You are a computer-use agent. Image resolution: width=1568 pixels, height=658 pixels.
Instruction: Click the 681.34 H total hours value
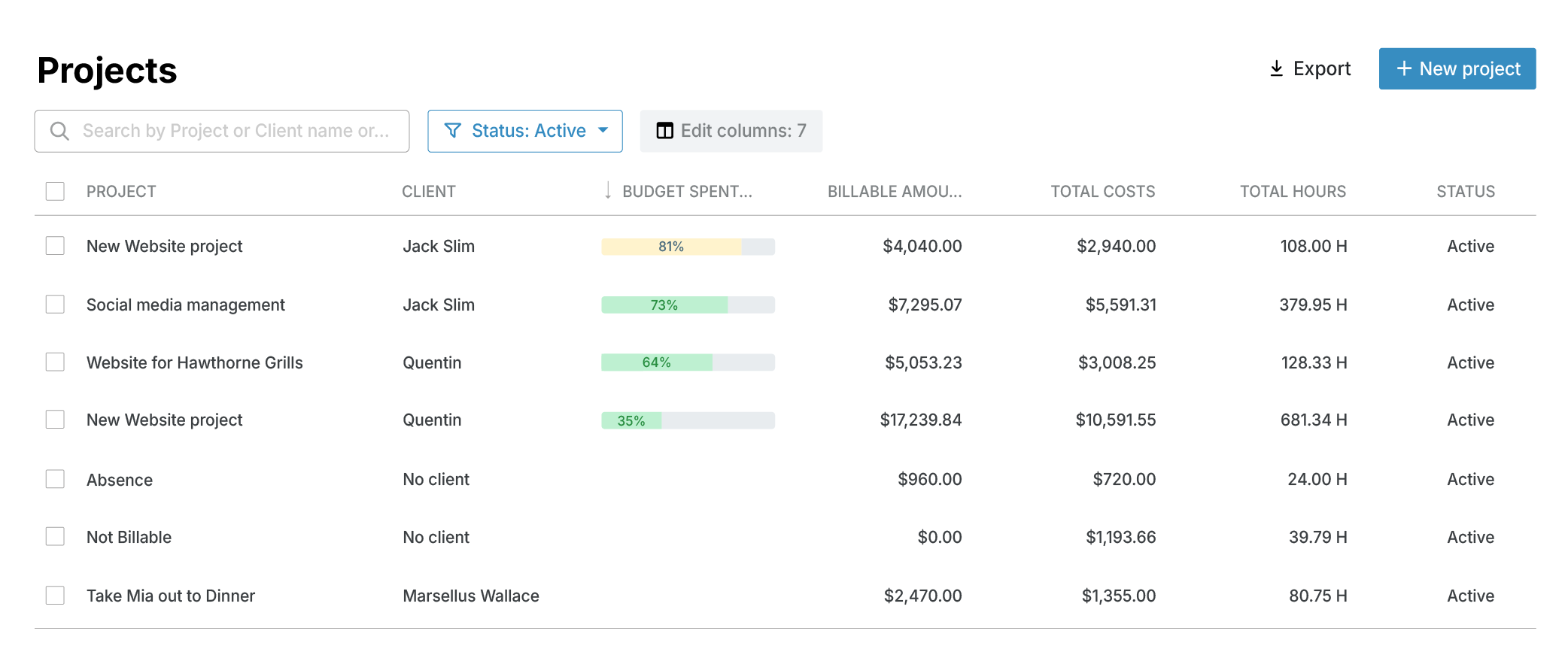pyautogui.click(x=1314, y=420)
